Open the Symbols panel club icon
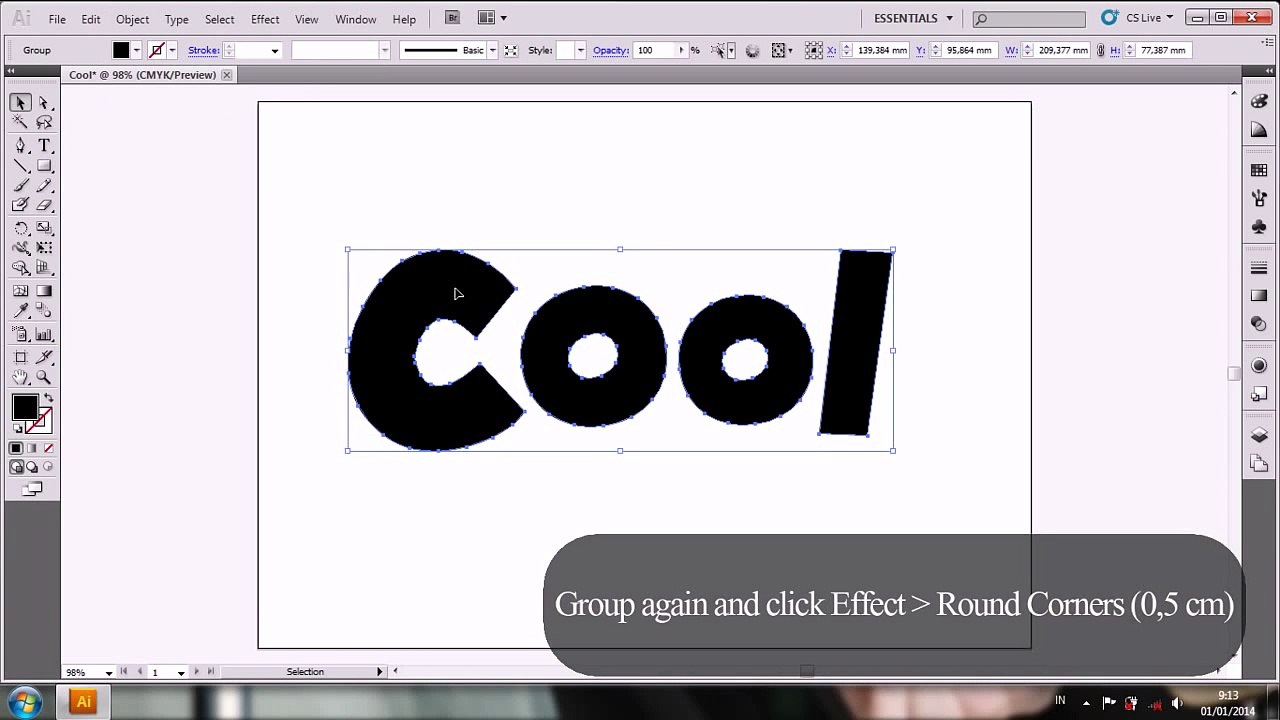The image size is (1280, 720). tap(1259, 228)
